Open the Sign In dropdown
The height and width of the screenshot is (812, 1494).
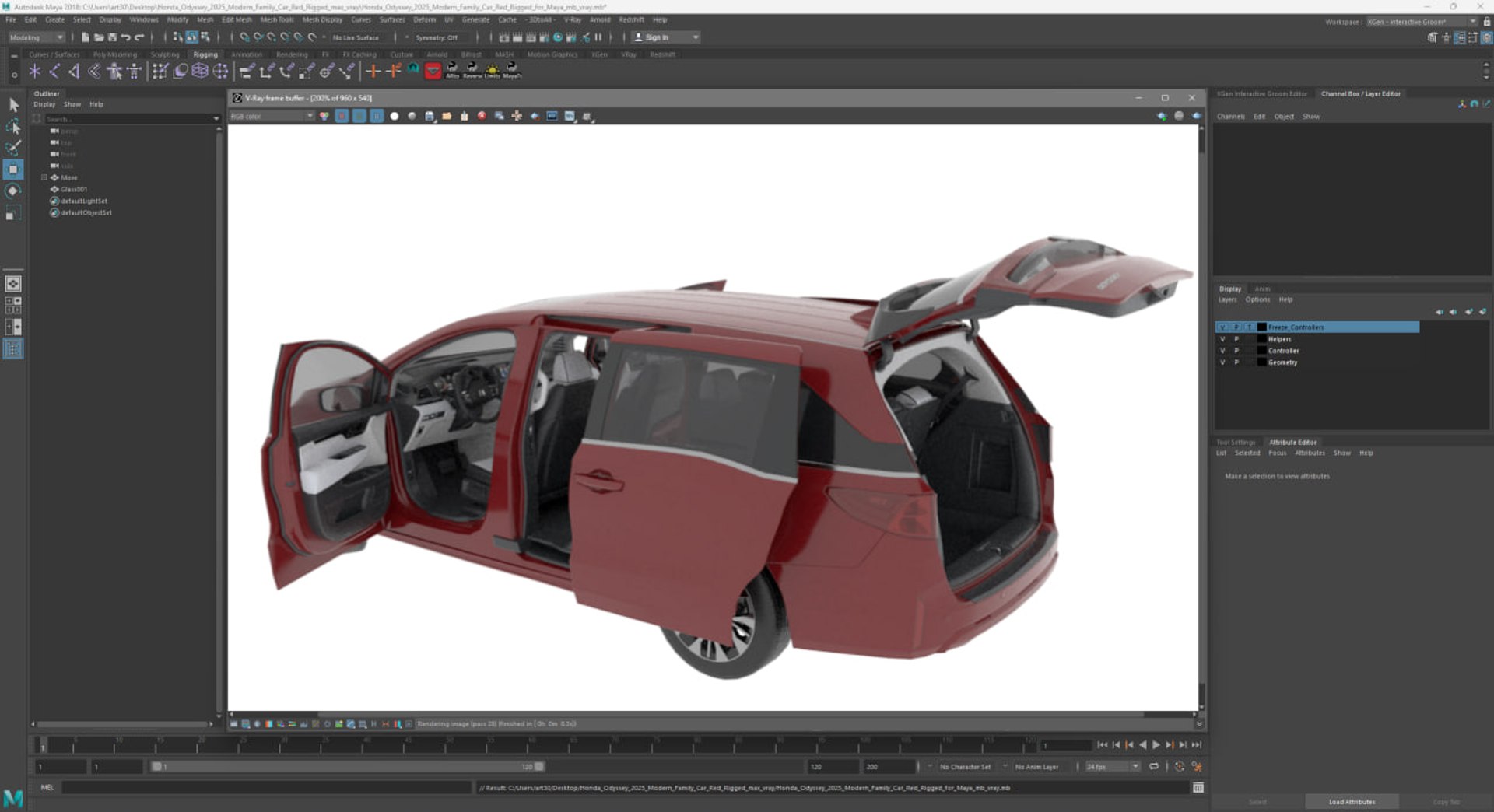[665, 37]
